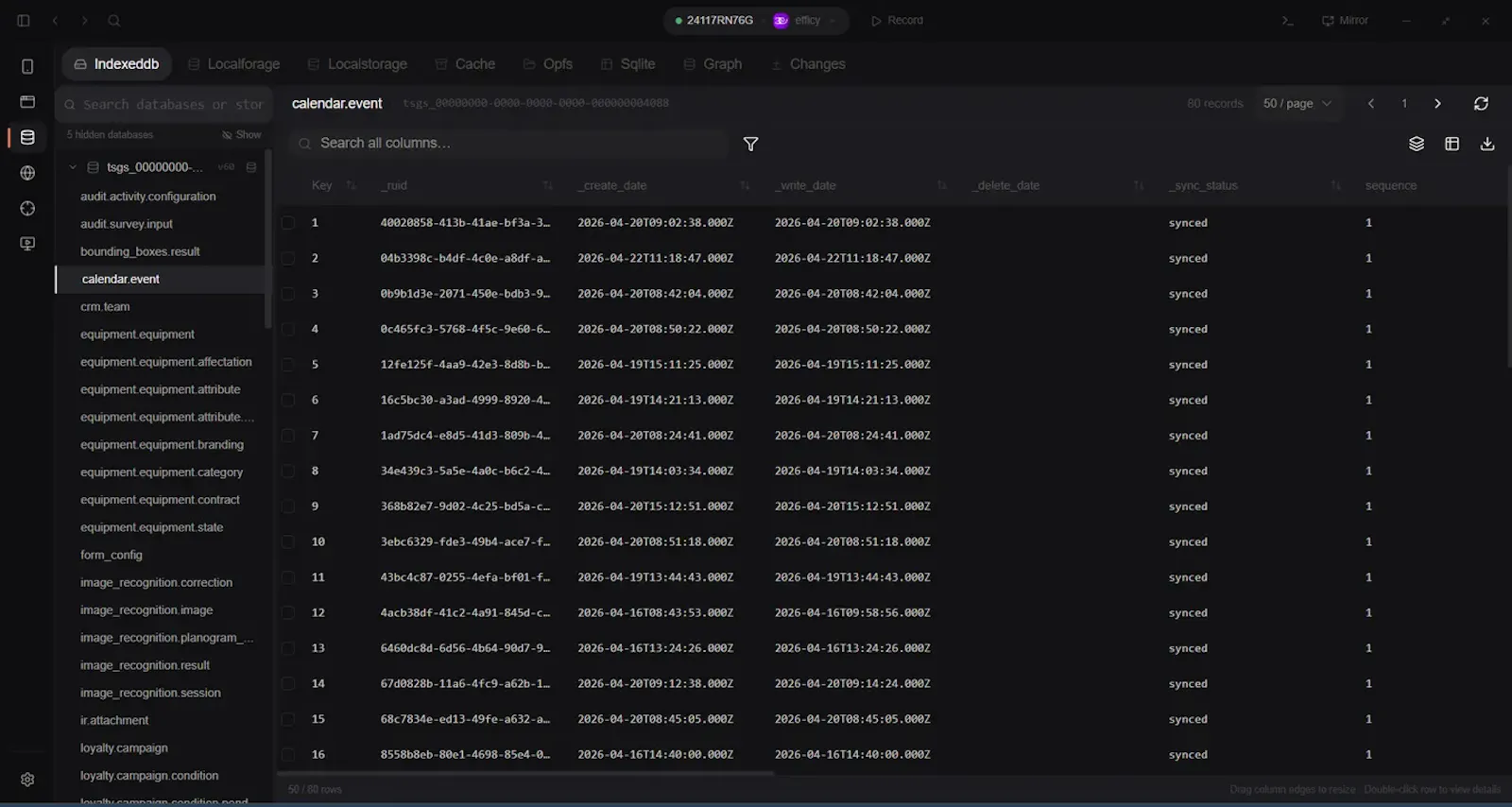Click the Mirror button
Viewport: 1512px width, 807px height.
point(1345,21)
